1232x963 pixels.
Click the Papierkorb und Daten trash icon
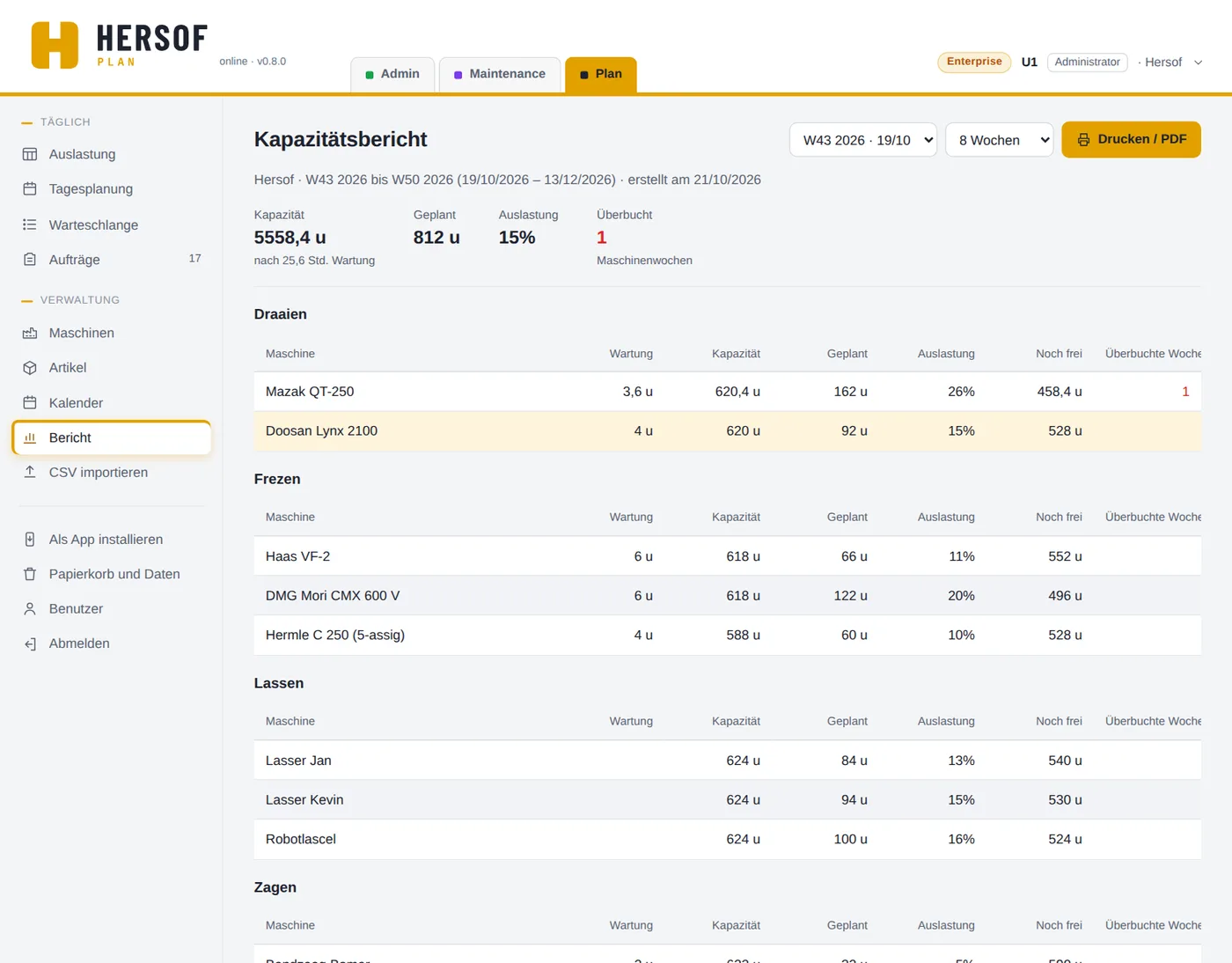click(x=30, y=574)
